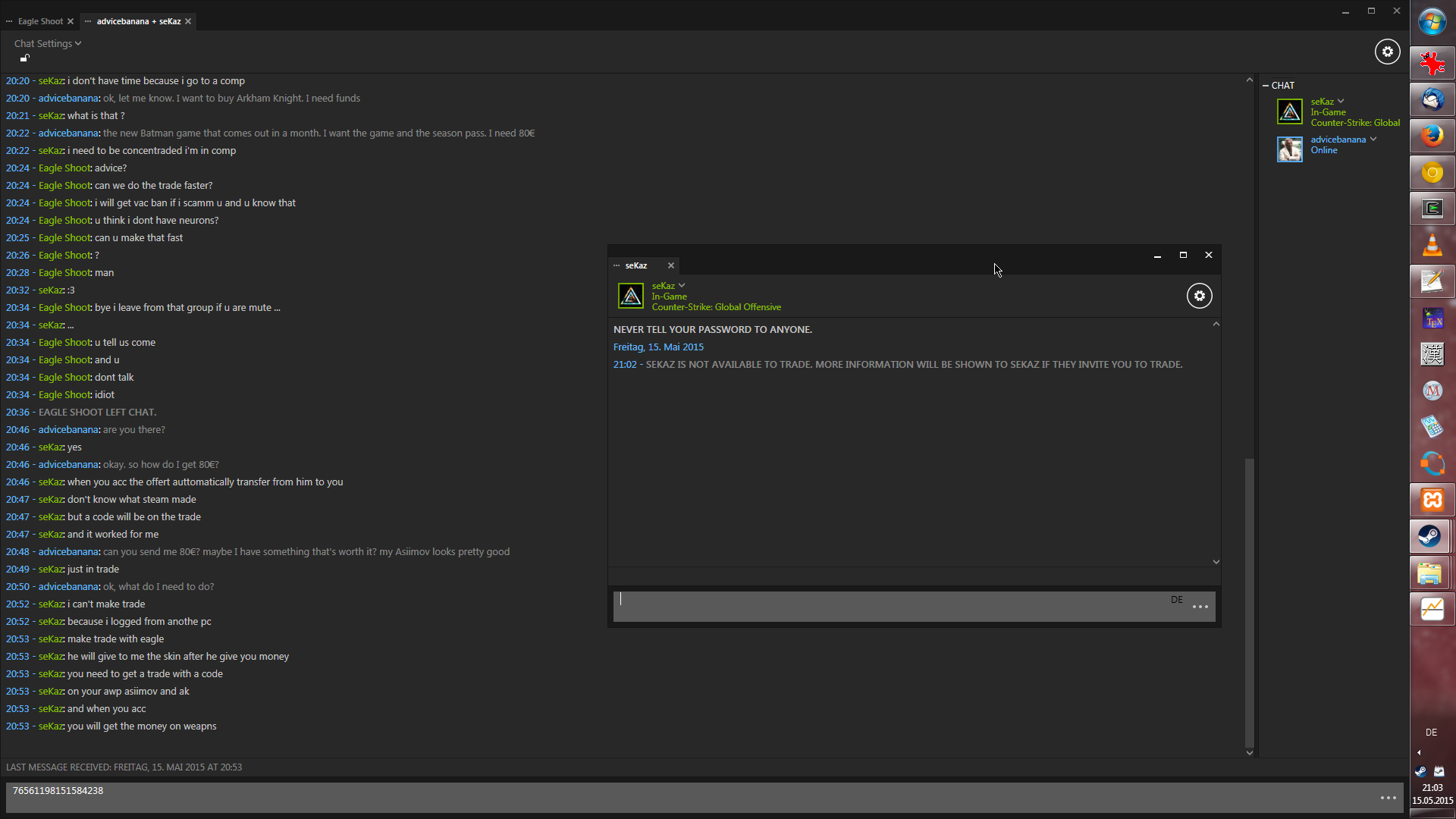Open three-dot menu in seKaz chat input
Image resolution: width=1456 pixels, height=819 pixels.
pyautogui.click(x=1200, y=607)
